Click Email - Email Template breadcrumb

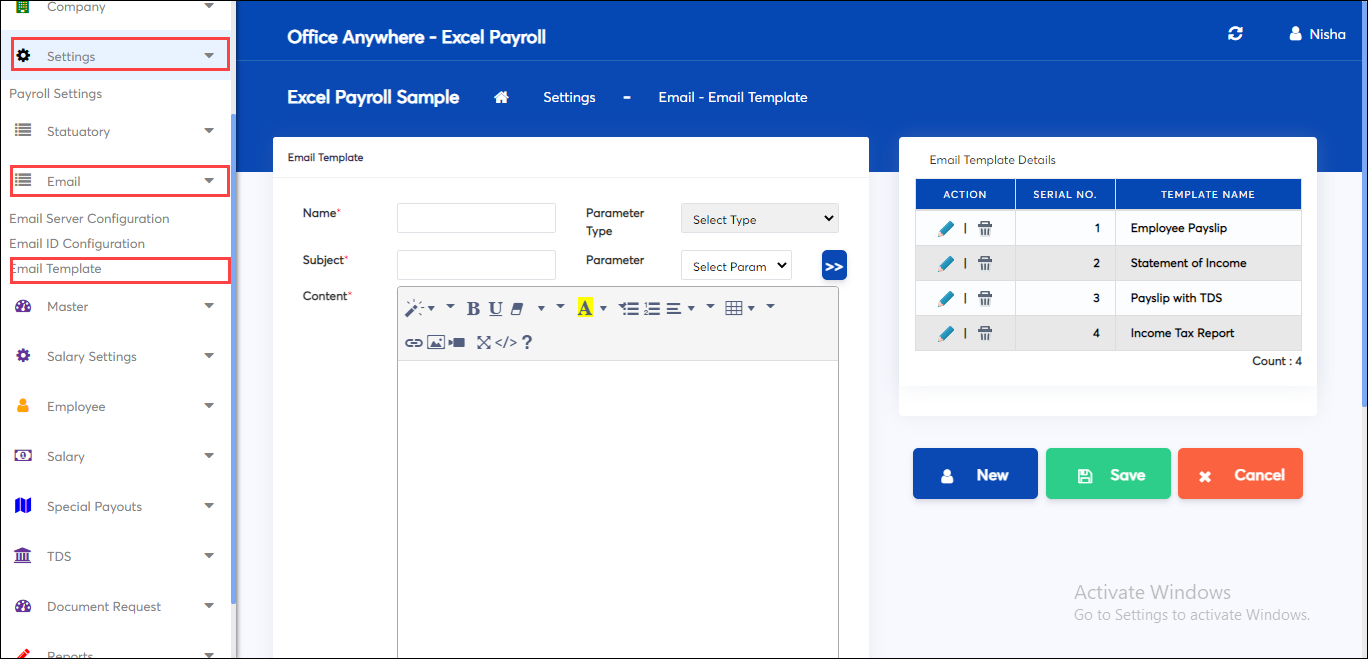click(x=733, y=97)
